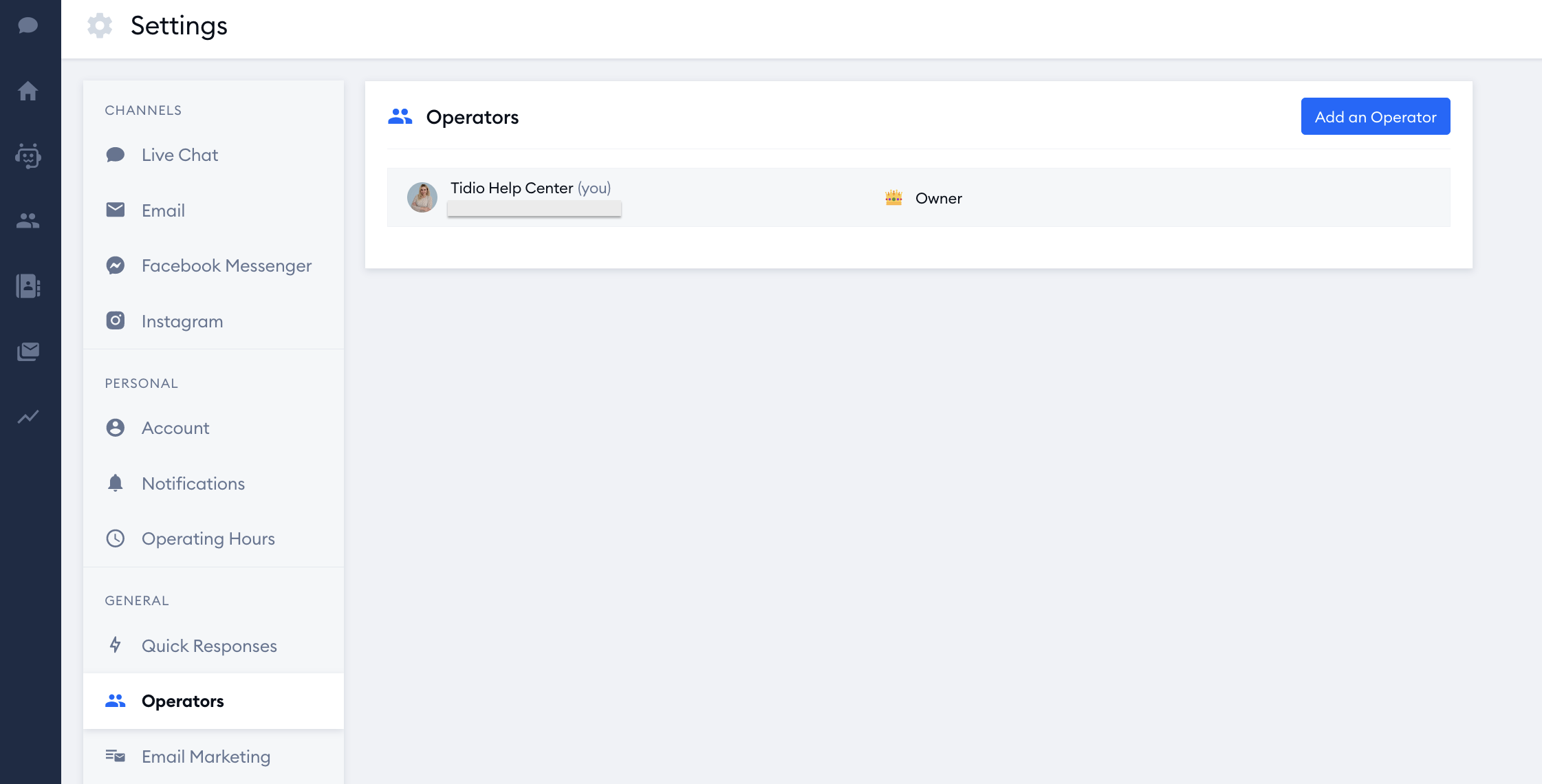Select Instagram channel settings
Screen dimensions: 1542x784
point(213,320)
